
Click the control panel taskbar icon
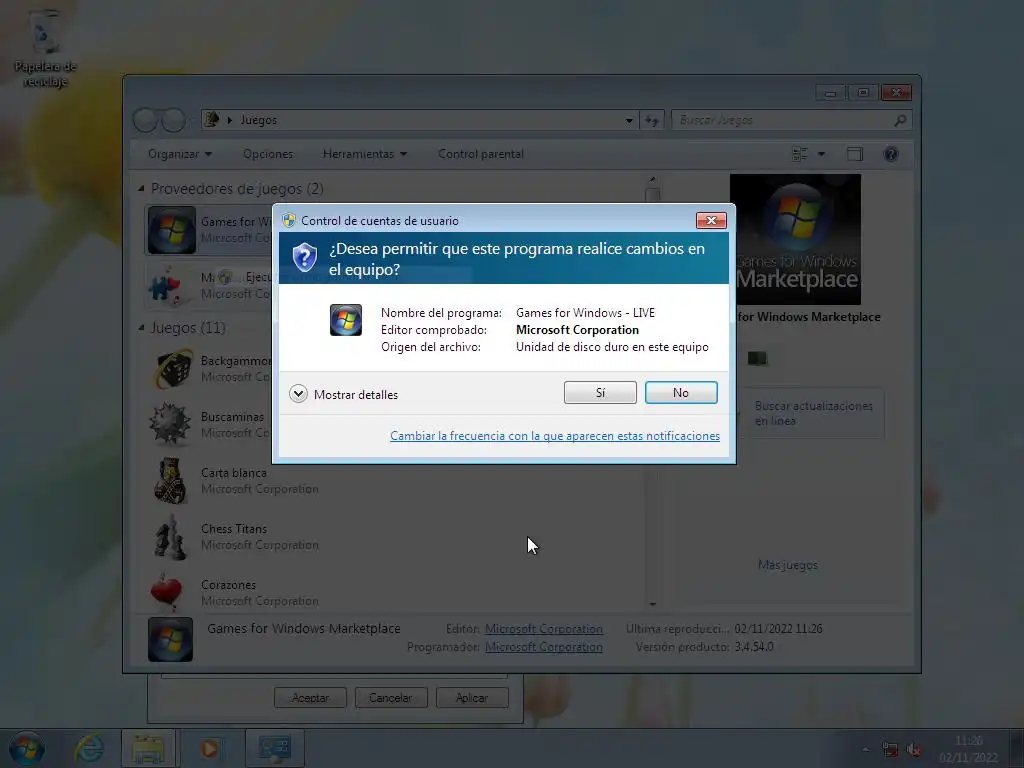coord(274,748)
